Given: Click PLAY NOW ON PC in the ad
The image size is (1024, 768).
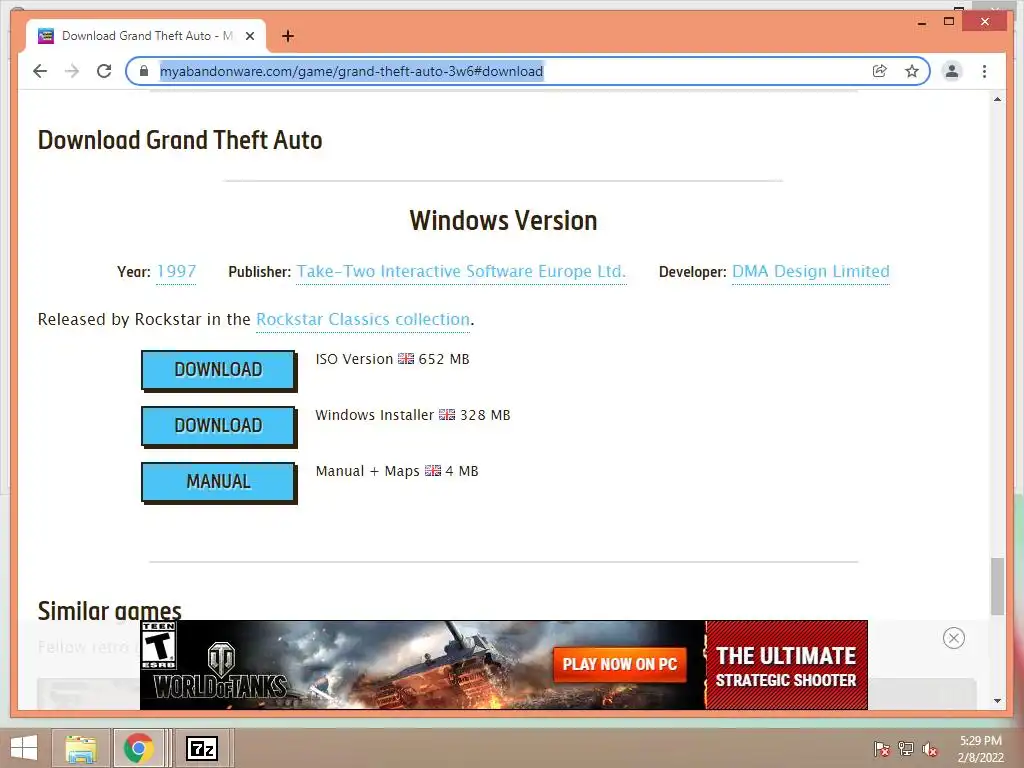Looking at the screenshot, I should click(620, 664).
